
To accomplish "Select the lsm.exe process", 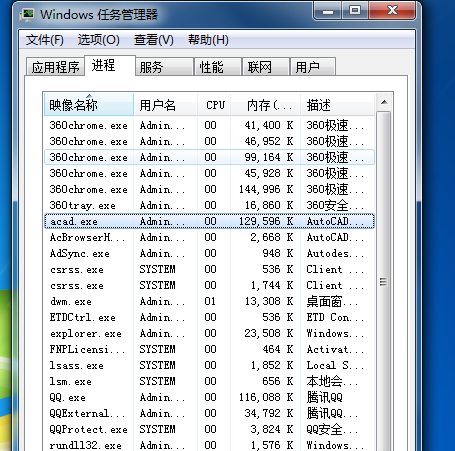I will tap(209, 381).
